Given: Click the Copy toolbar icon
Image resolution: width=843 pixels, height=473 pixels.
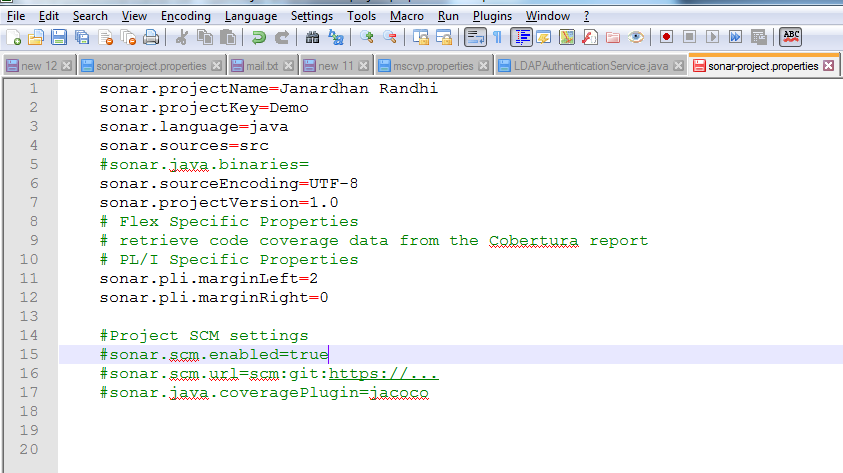Looking at the screenshot, I should click(205, 37).
